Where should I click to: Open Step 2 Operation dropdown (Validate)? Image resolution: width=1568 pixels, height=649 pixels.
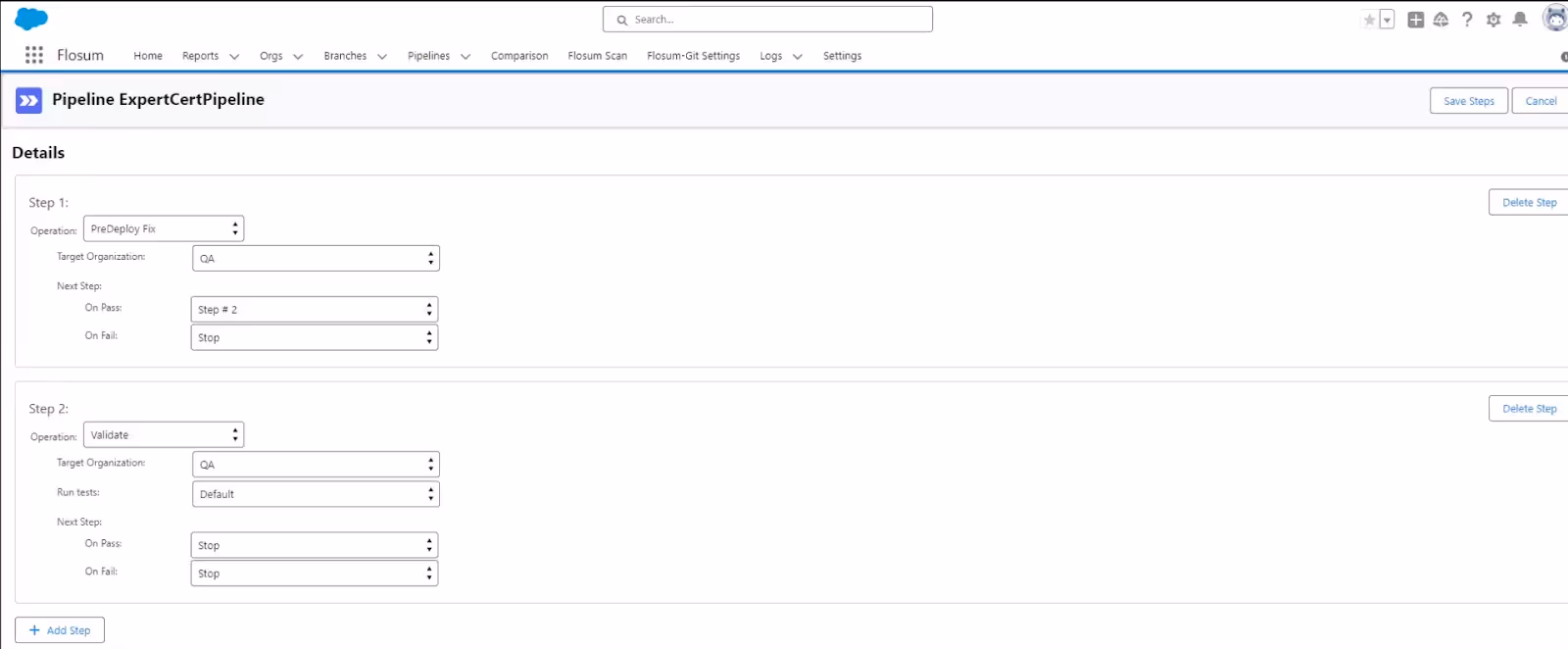164,434
